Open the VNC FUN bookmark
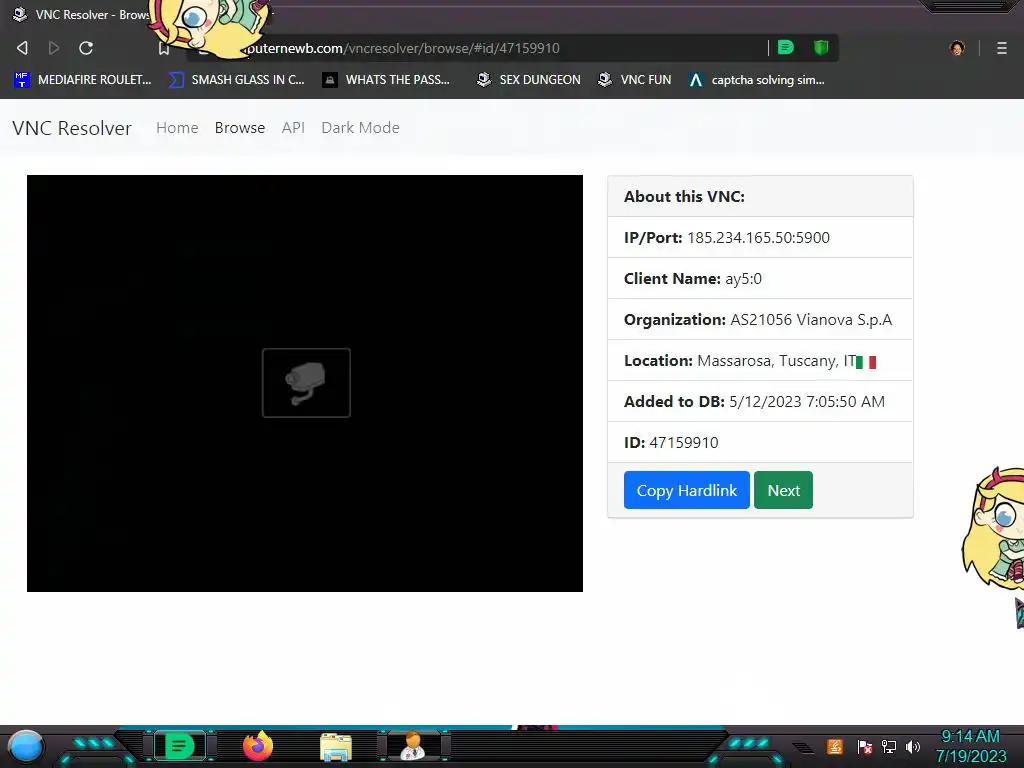 (634, 80)
